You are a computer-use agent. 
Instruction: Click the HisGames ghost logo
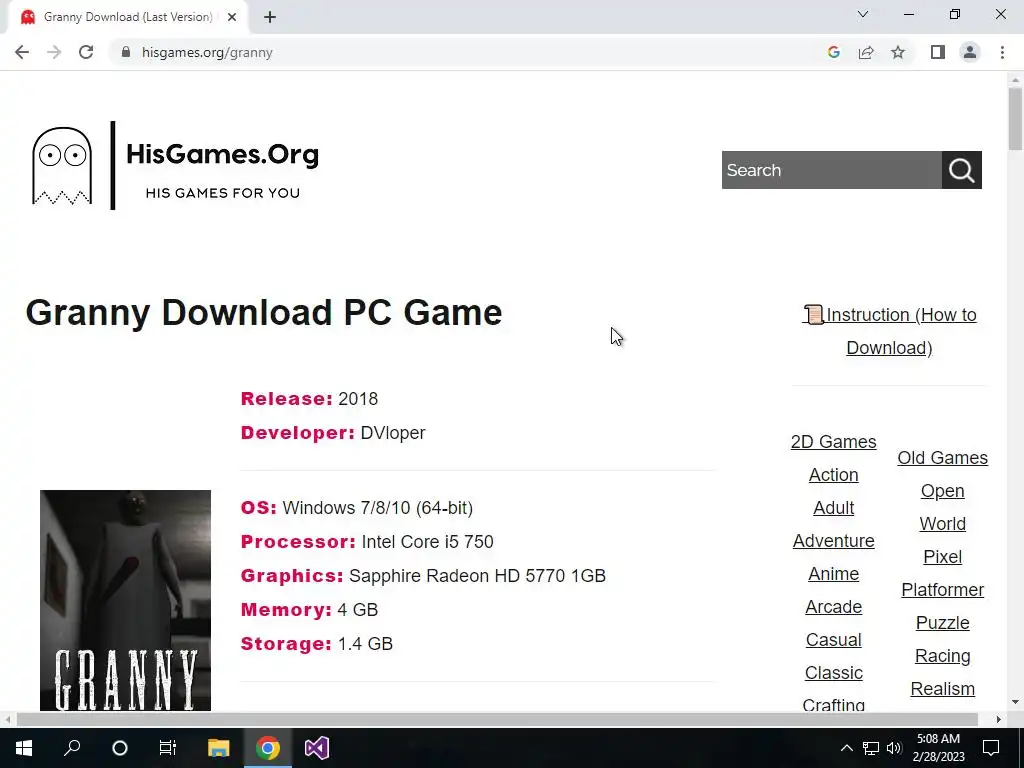point(62,166)
